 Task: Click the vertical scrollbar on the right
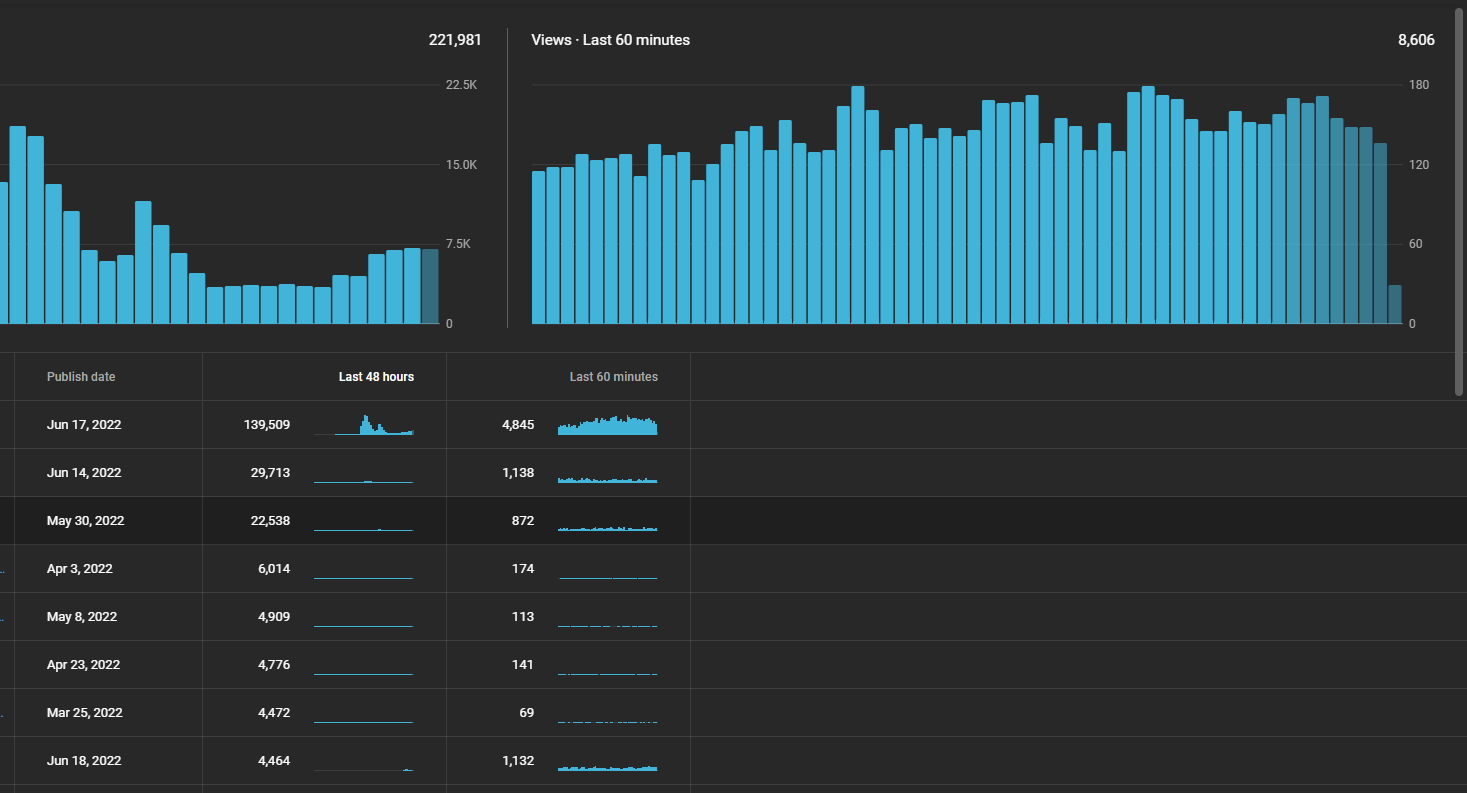[1459, 200]
